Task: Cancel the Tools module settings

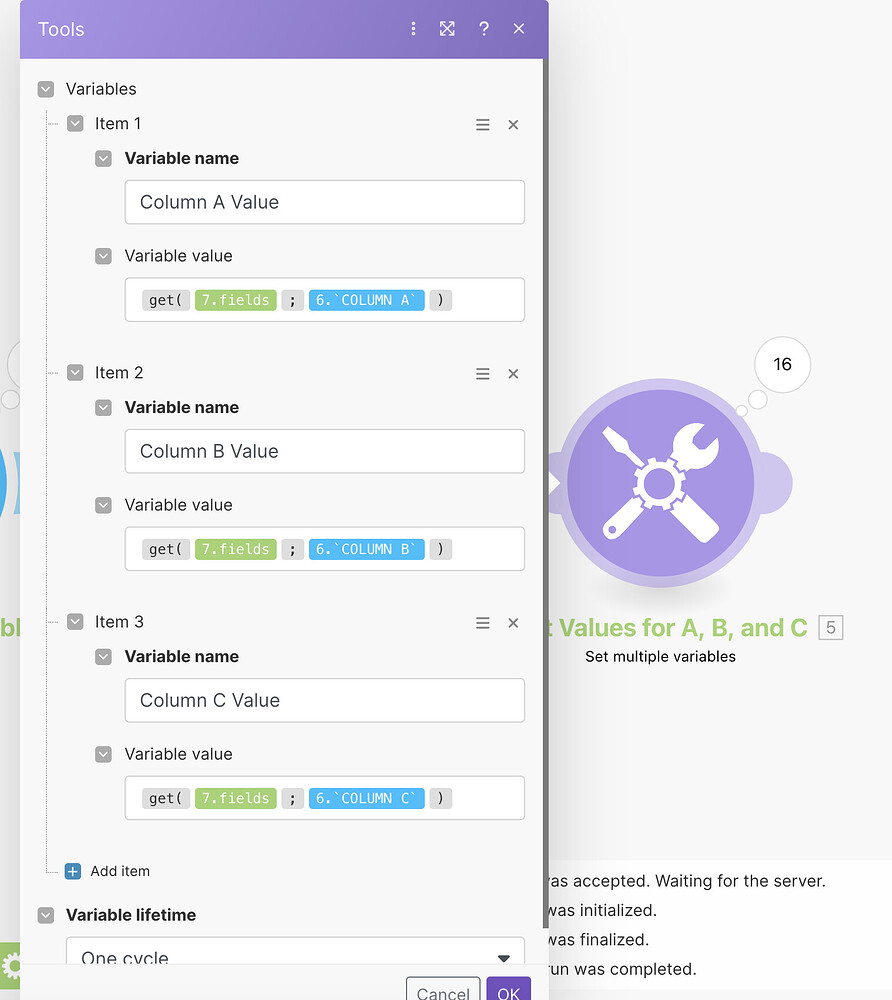Action: (x=442, y=993)
